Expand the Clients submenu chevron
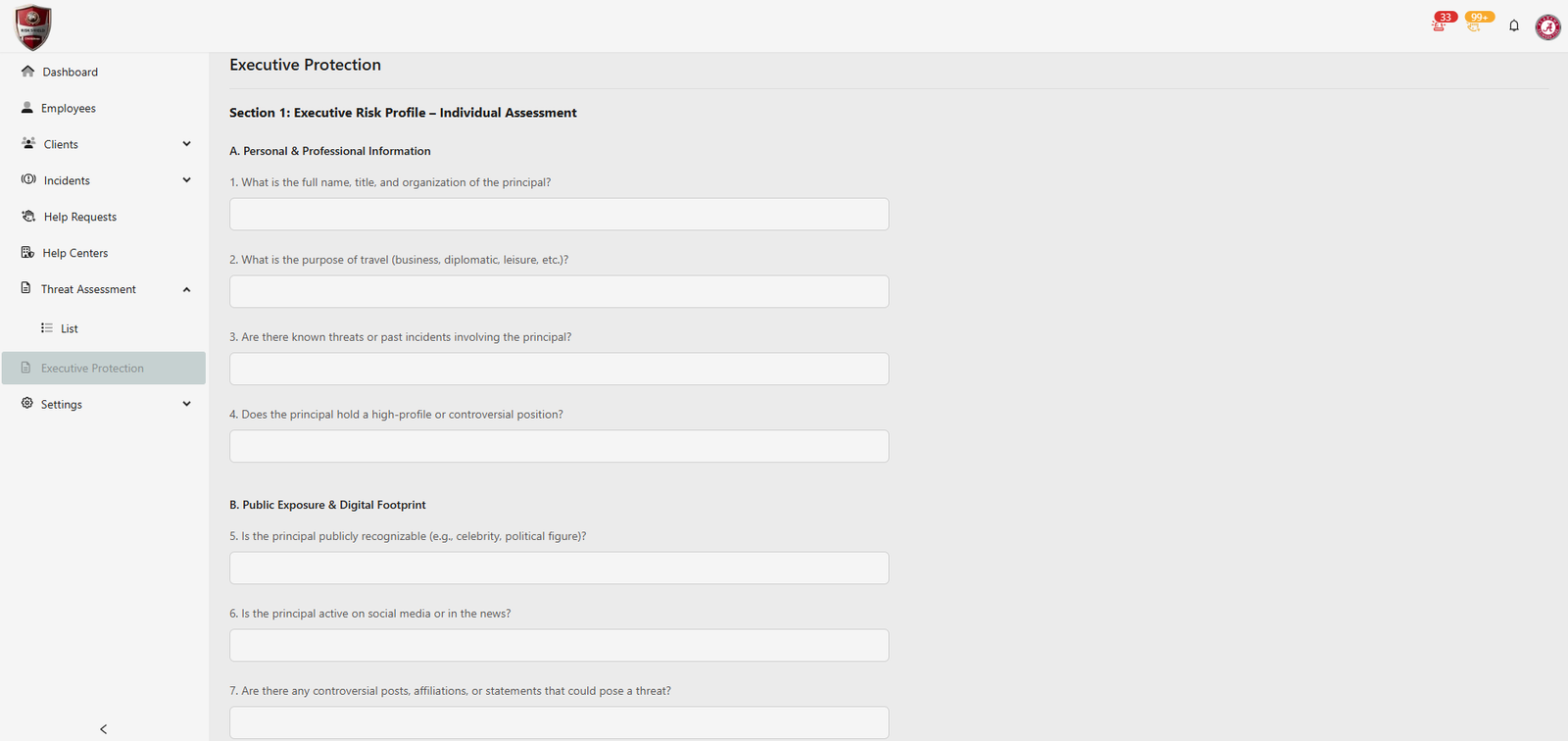The height and width of the screenshot is (741, 1568). pyautogui.click(x=186, y=144)
